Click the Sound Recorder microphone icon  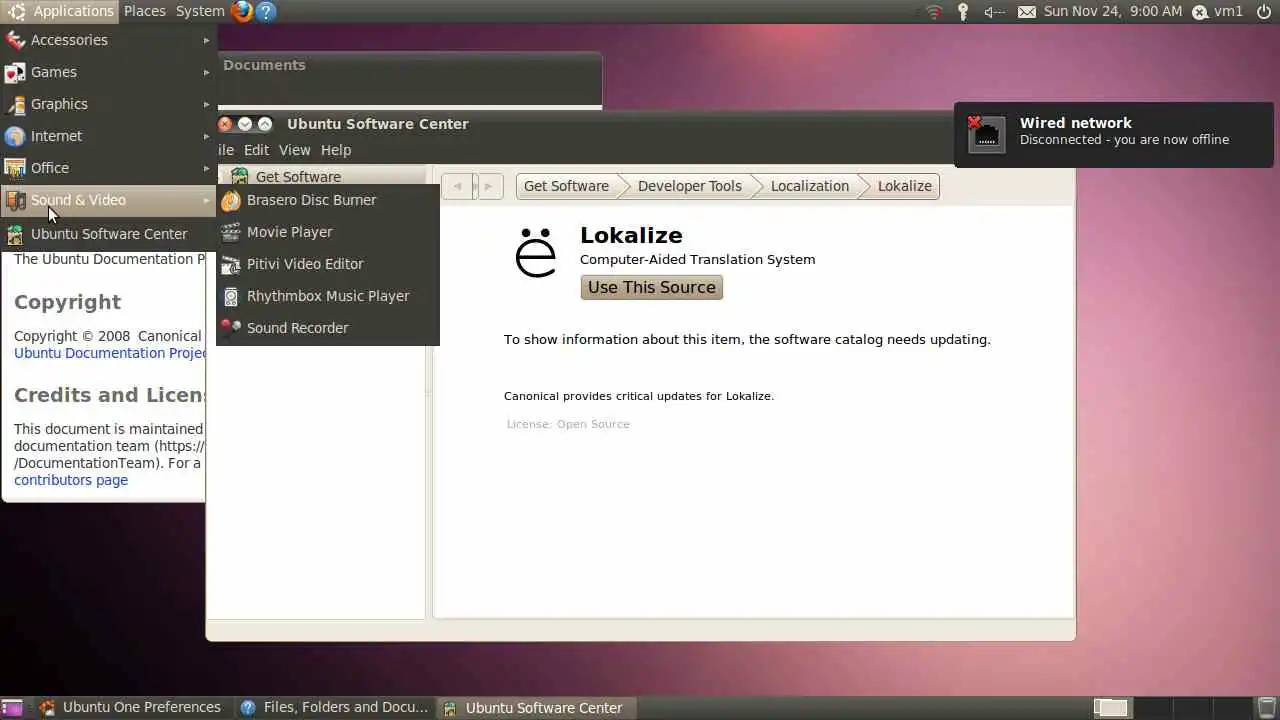231,328
